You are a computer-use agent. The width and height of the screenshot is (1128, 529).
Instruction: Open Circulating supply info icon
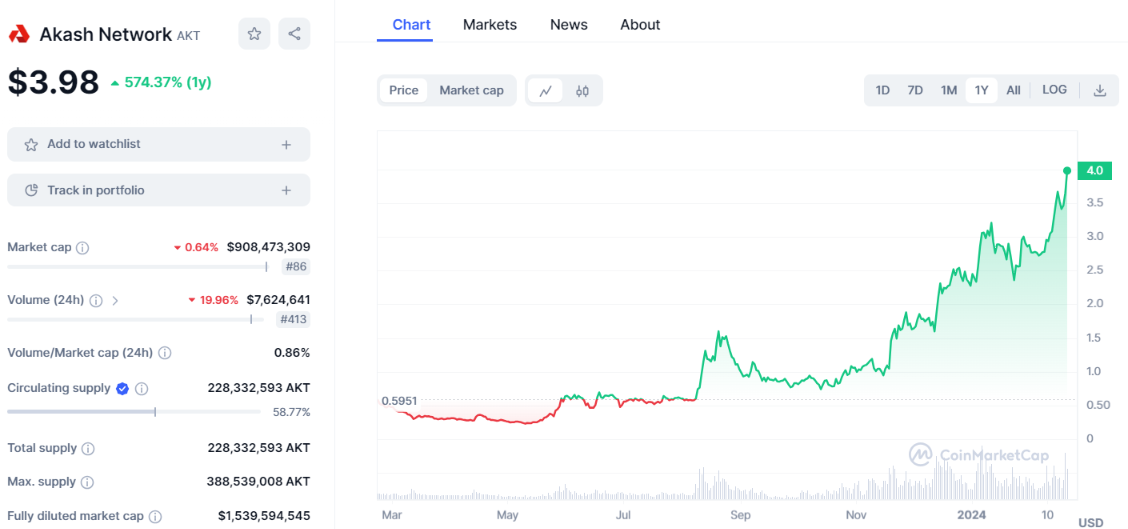click(x=142, y=389)
